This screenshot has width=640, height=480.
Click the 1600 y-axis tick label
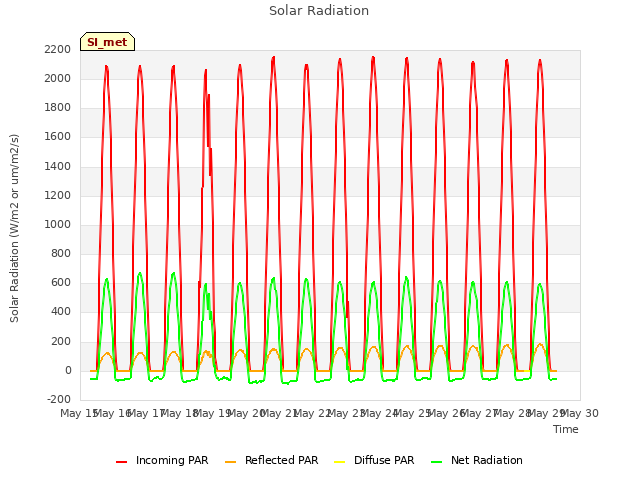click(58, 137)
